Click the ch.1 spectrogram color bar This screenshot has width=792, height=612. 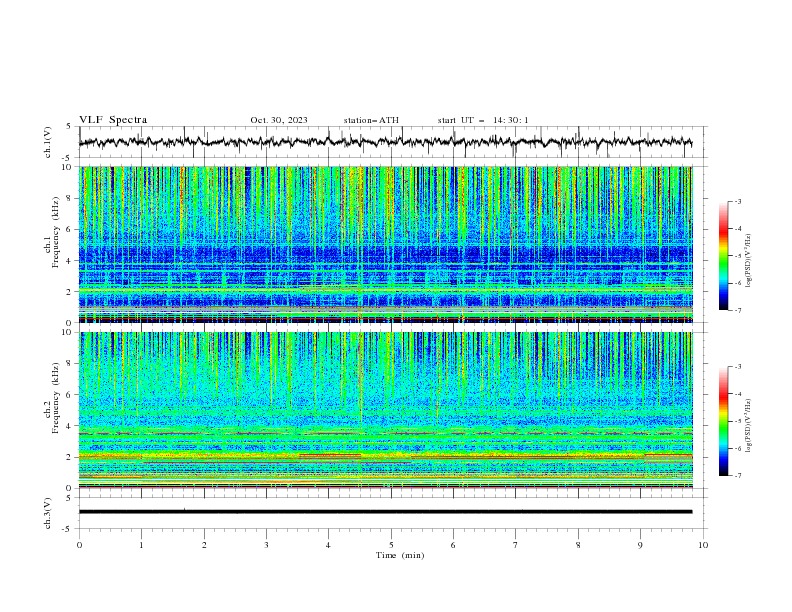(x=723, y=256)
